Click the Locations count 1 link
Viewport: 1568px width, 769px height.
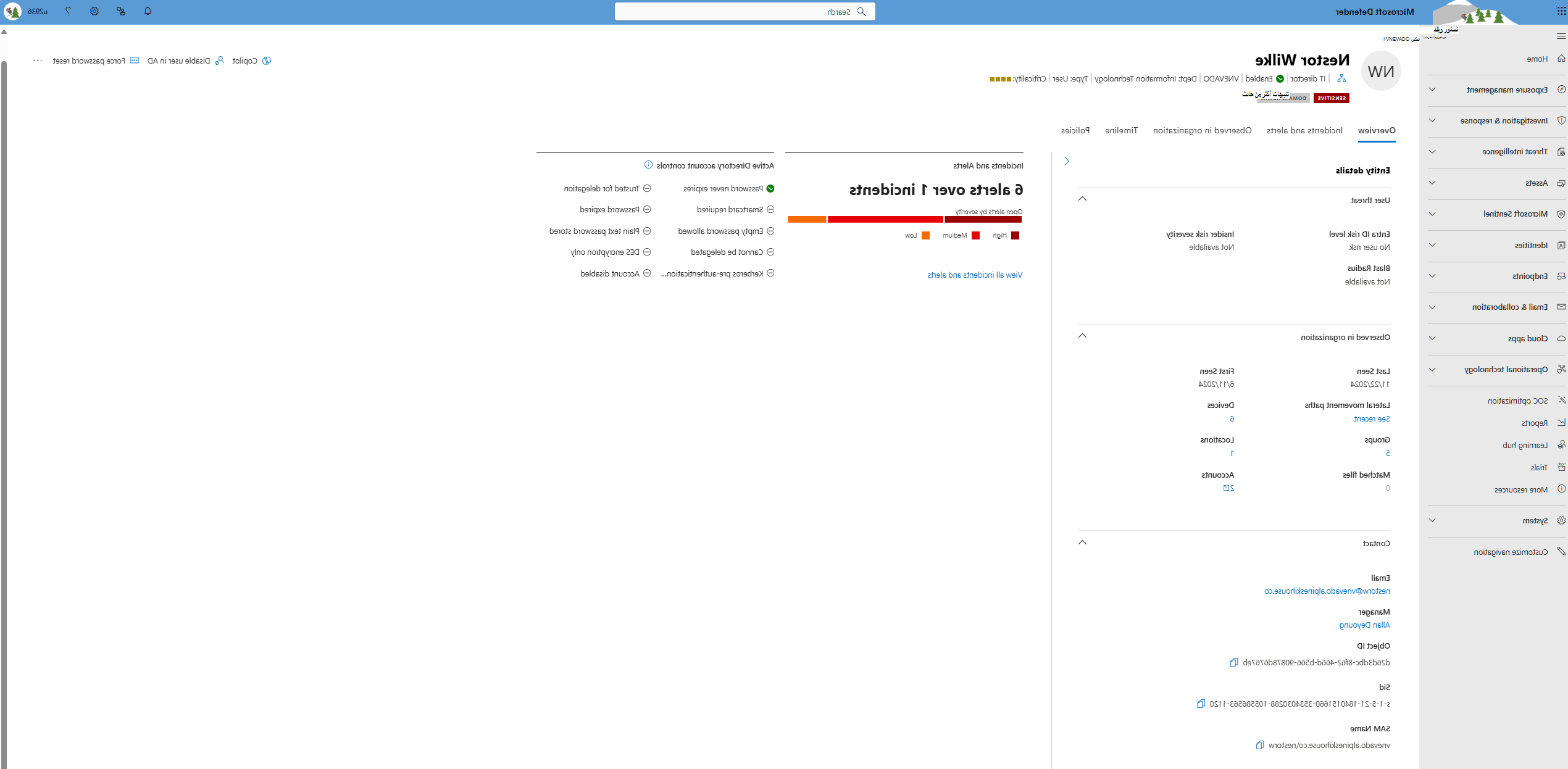coord(1232,453)
